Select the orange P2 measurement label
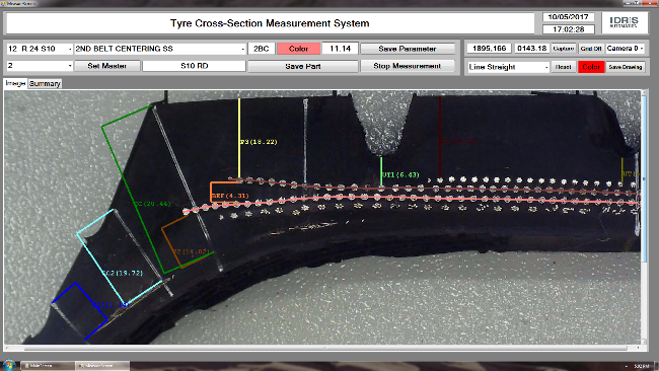Image resolution: width=659 pixels, height=371 pixels. (191, 252)
